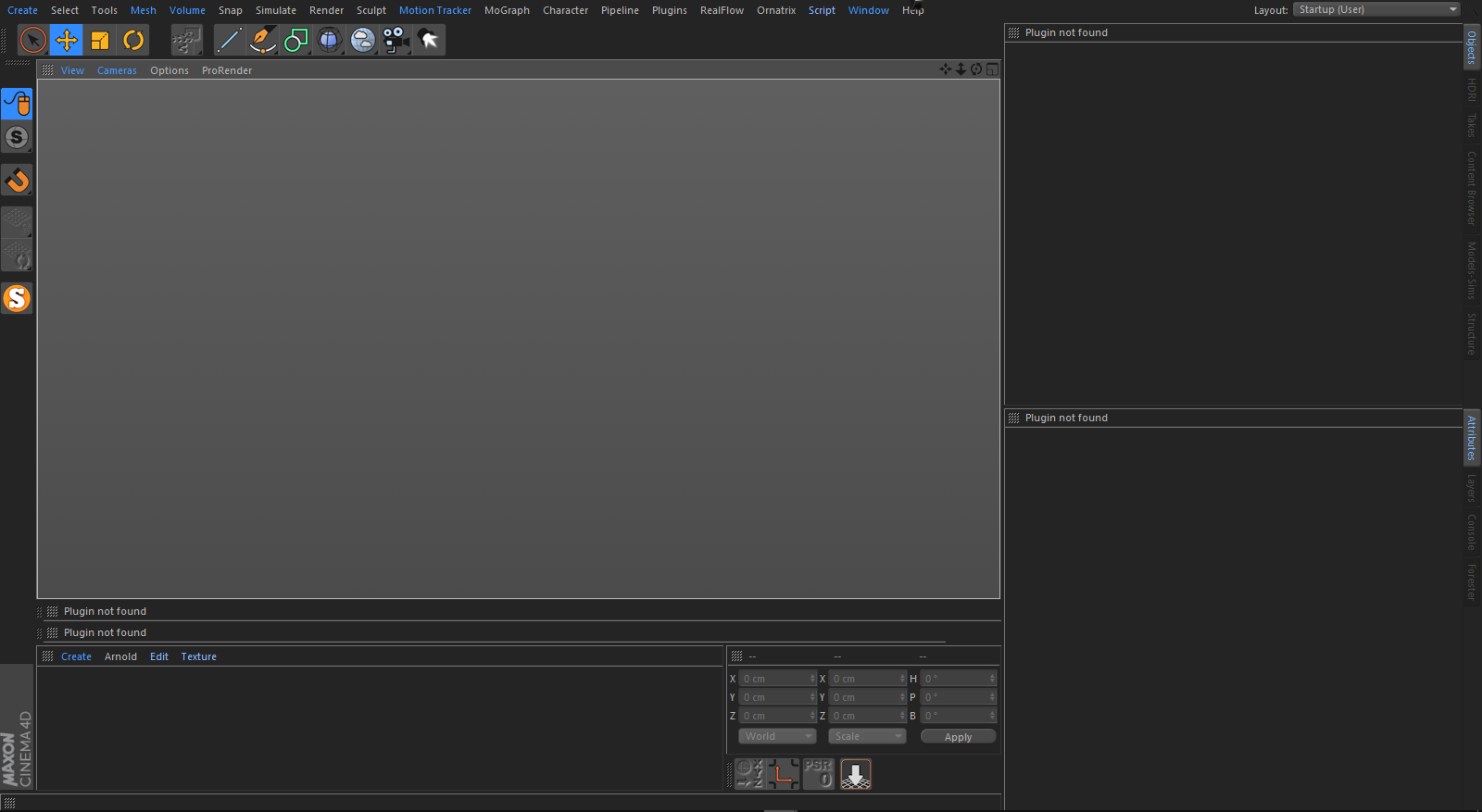Activate the Move tool
This screenshot has width=1482, height=812.
click(67, 40)
